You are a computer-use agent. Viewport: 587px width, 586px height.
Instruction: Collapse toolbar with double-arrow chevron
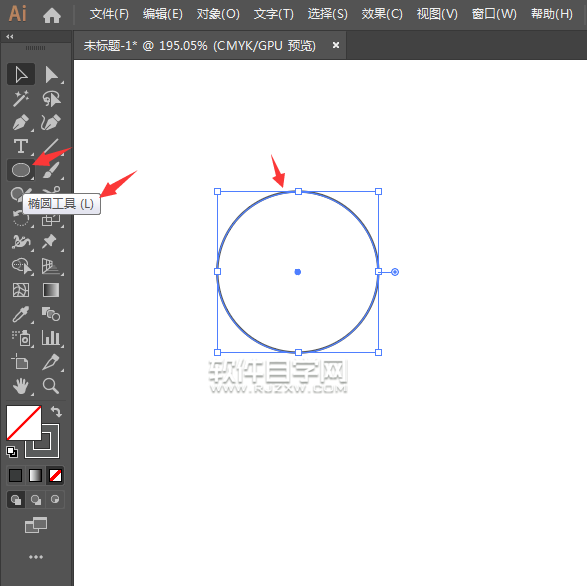pos(10,37)
